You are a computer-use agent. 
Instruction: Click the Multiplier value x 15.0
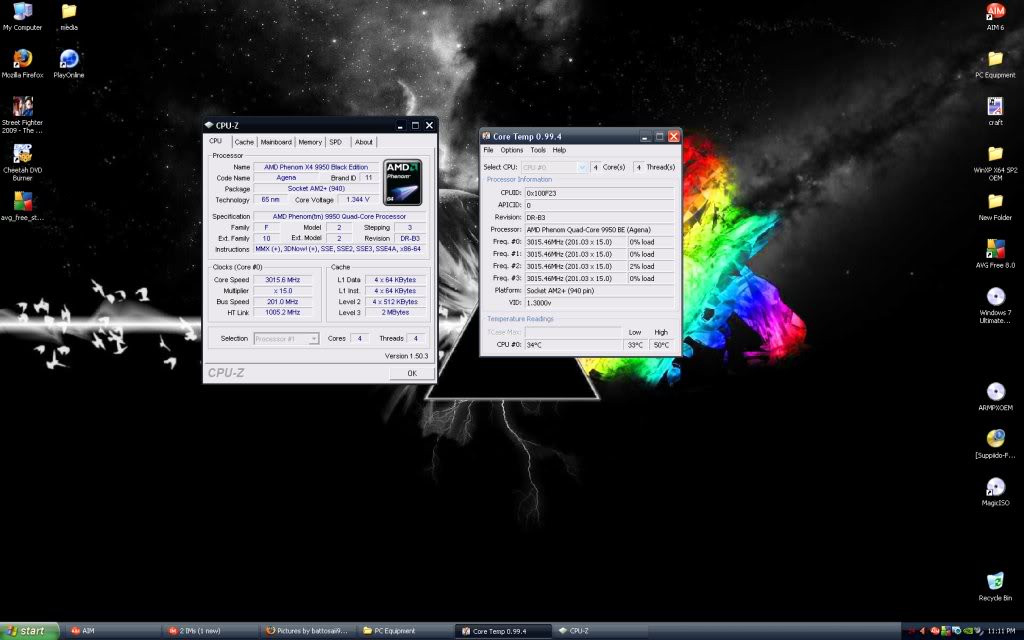click(x=283, y=291)
